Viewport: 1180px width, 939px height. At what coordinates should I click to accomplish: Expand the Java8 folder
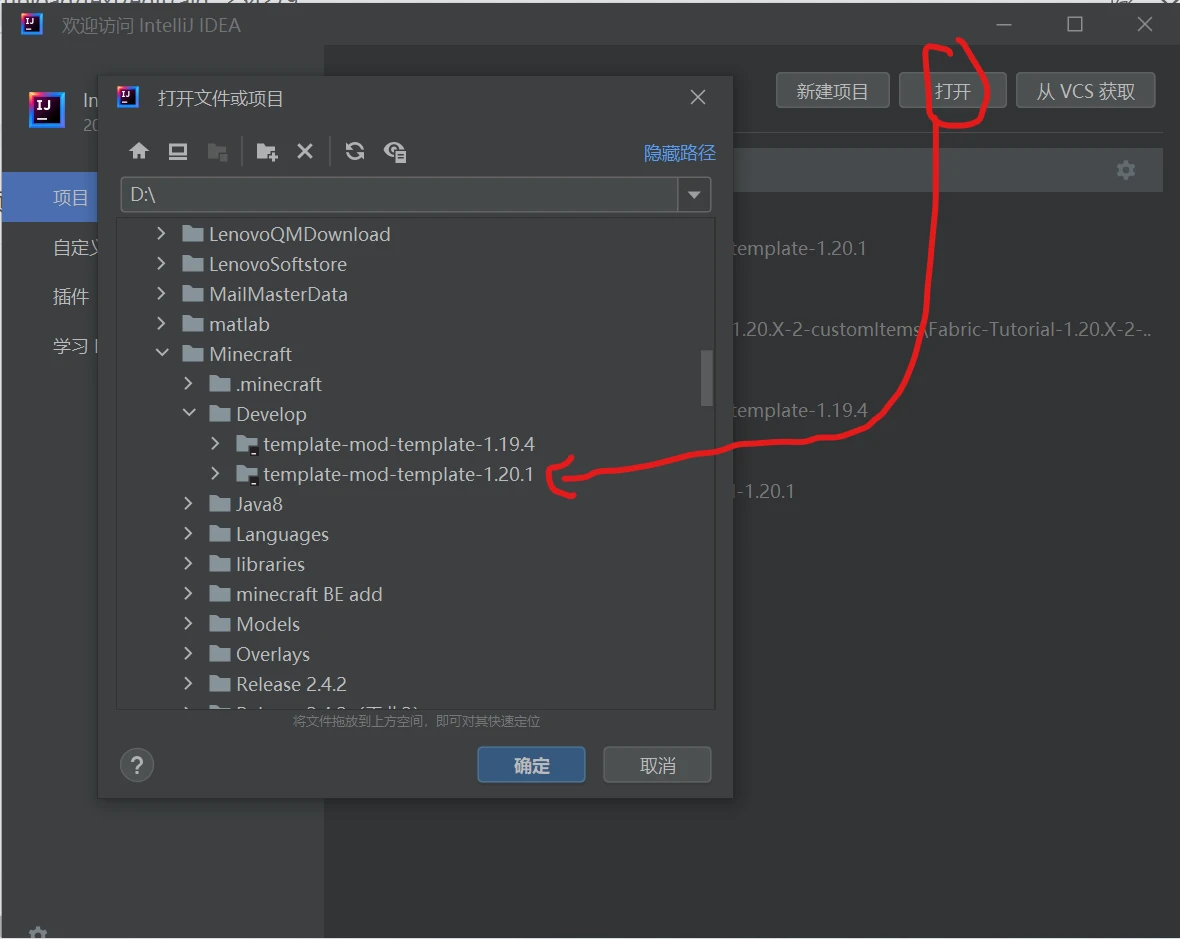[x=188, y=503]
